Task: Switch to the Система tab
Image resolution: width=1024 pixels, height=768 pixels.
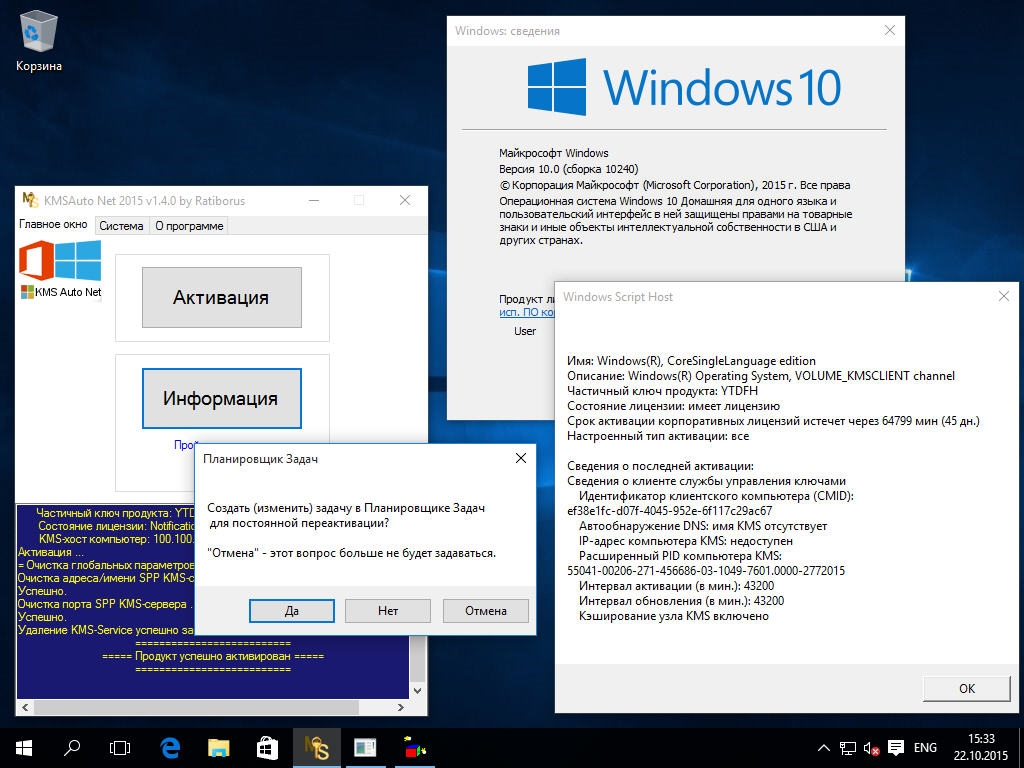Action: pyautogui.click(x=121, y=226)
